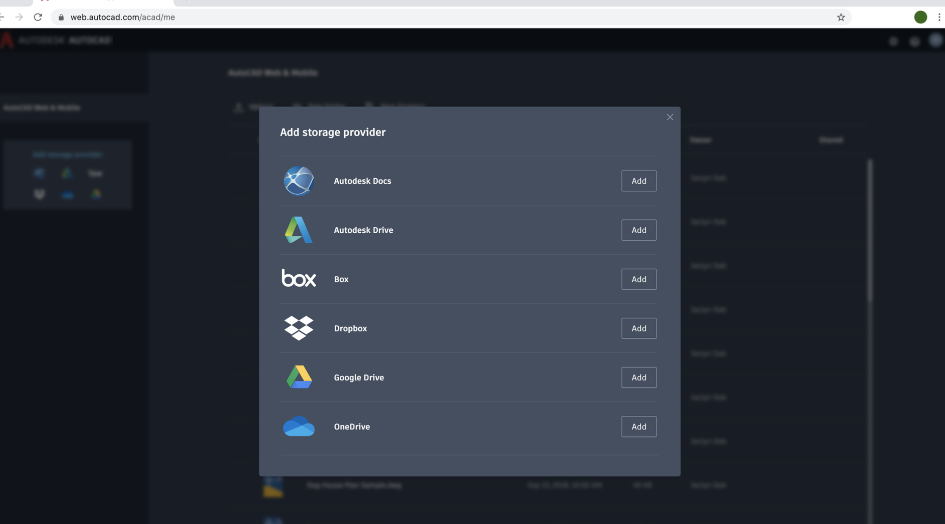Open the green browser profile avatar
945x524 pixels.
pyautogui.click(x=920, y=17)
